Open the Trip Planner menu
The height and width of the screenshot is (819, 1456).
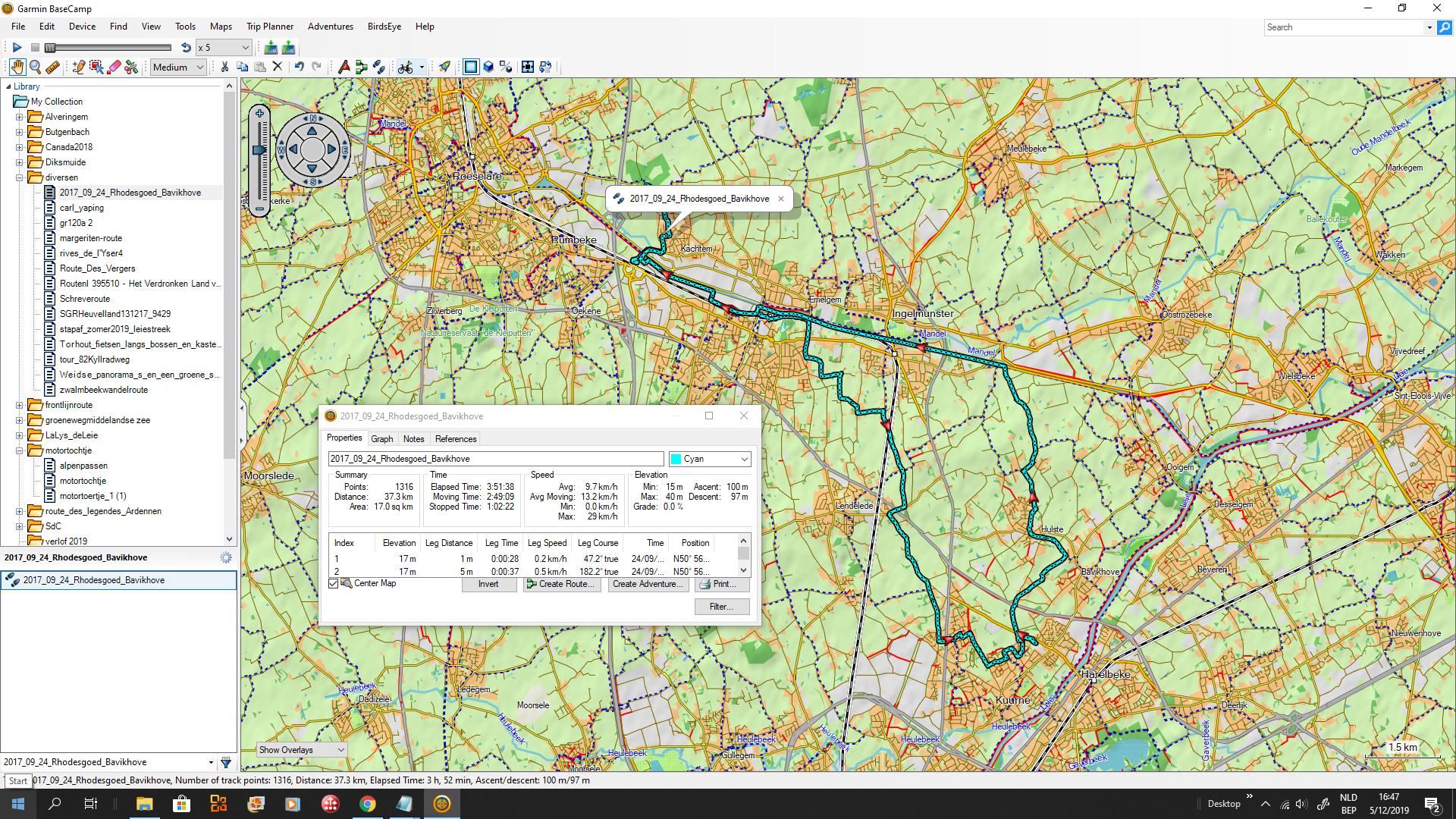[x=270, y=27]
